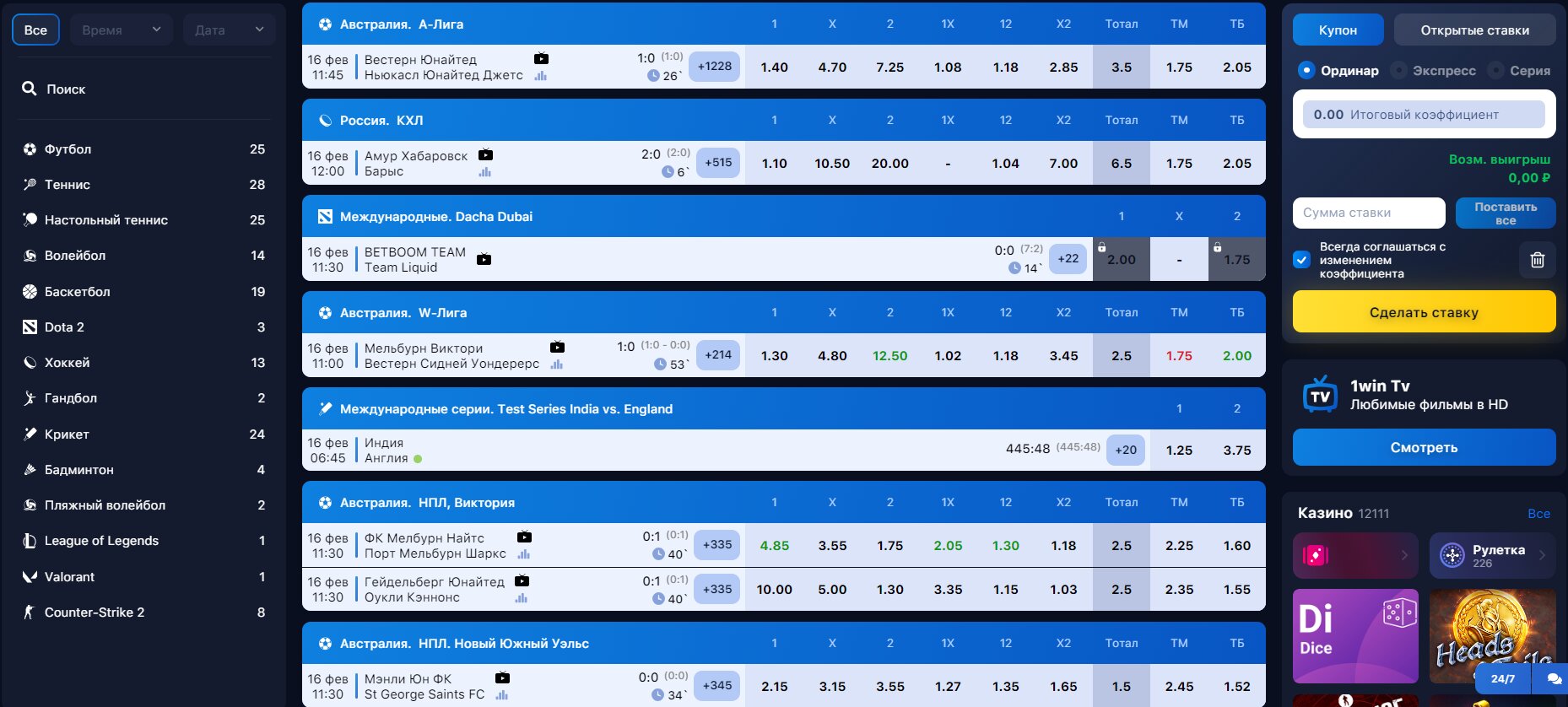Select the Ординар bet type radio
1568x707 pixels.
click(1306, 71)
